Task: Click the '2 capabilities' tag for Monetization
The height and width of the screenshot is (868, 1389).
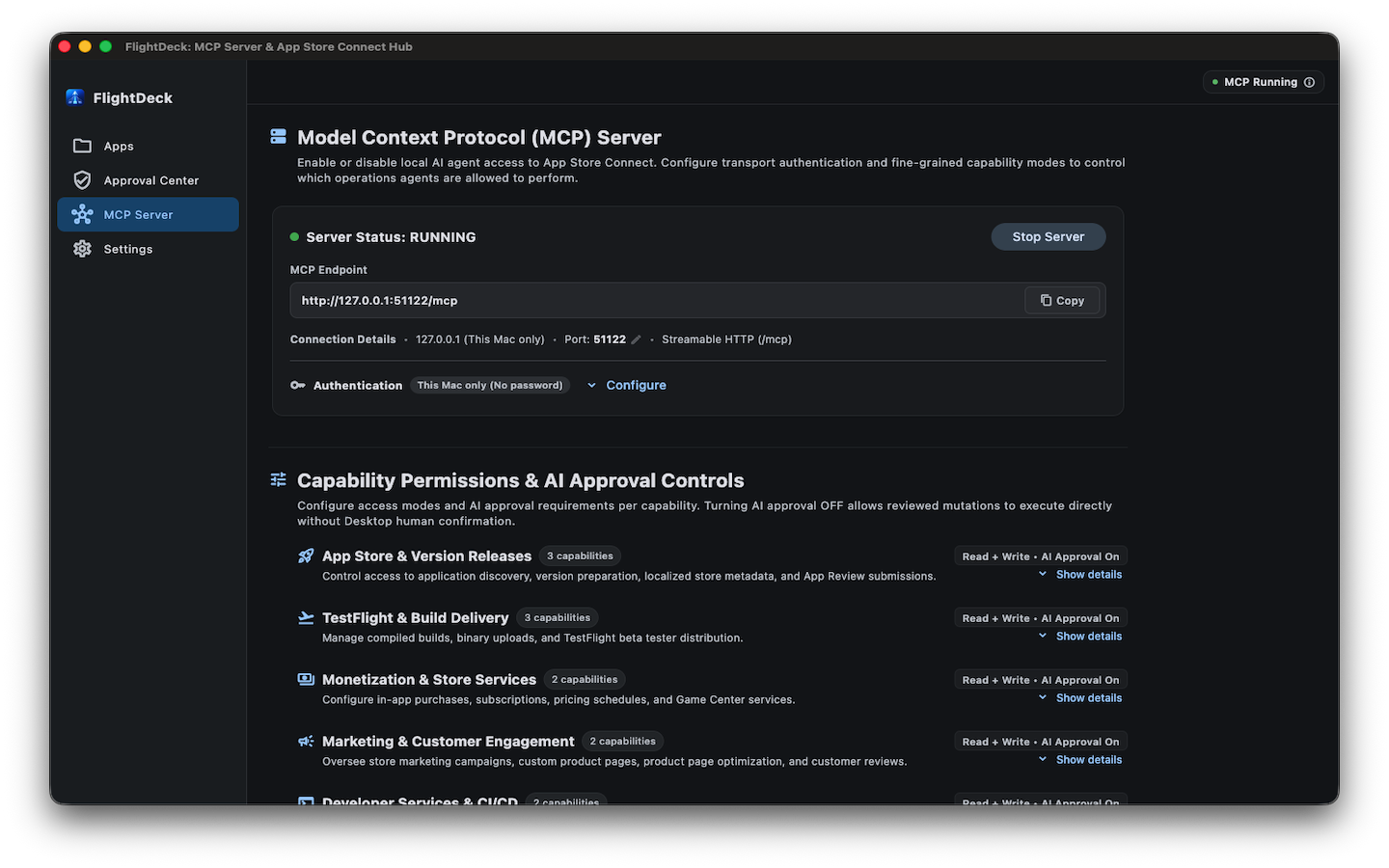Action: coord(585,679)
